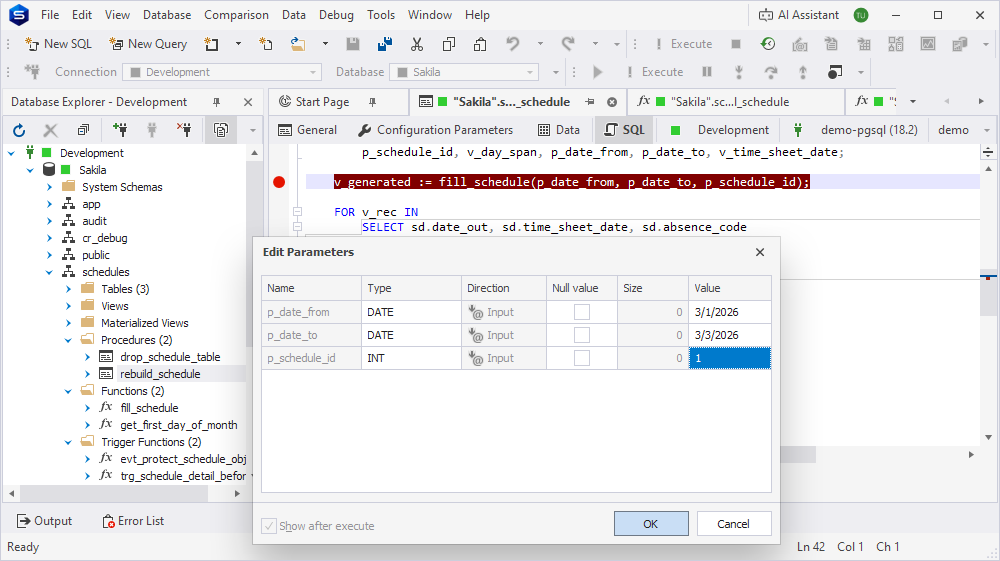The width and height of the screenshot is (1000, 561).
Task: Click the Step Into debug icon
Action: pos(739,72)
